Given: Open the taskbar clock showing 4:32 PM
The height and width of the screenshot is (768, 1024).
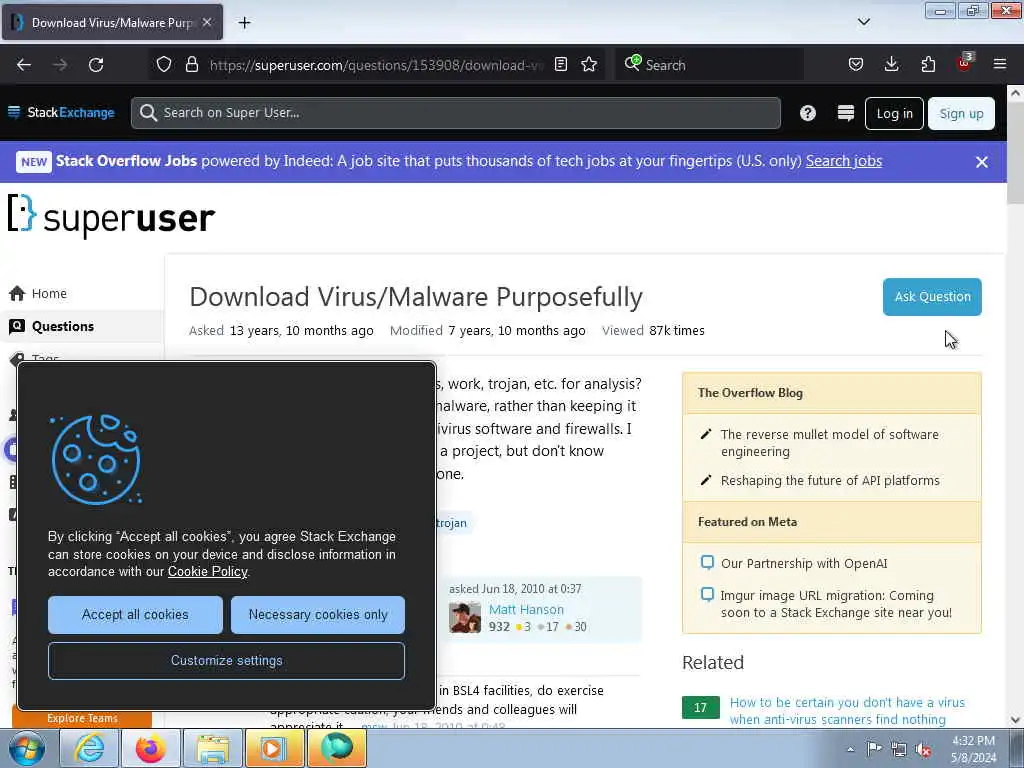Looking at the screenshot, I should click(x=974, y=749).
